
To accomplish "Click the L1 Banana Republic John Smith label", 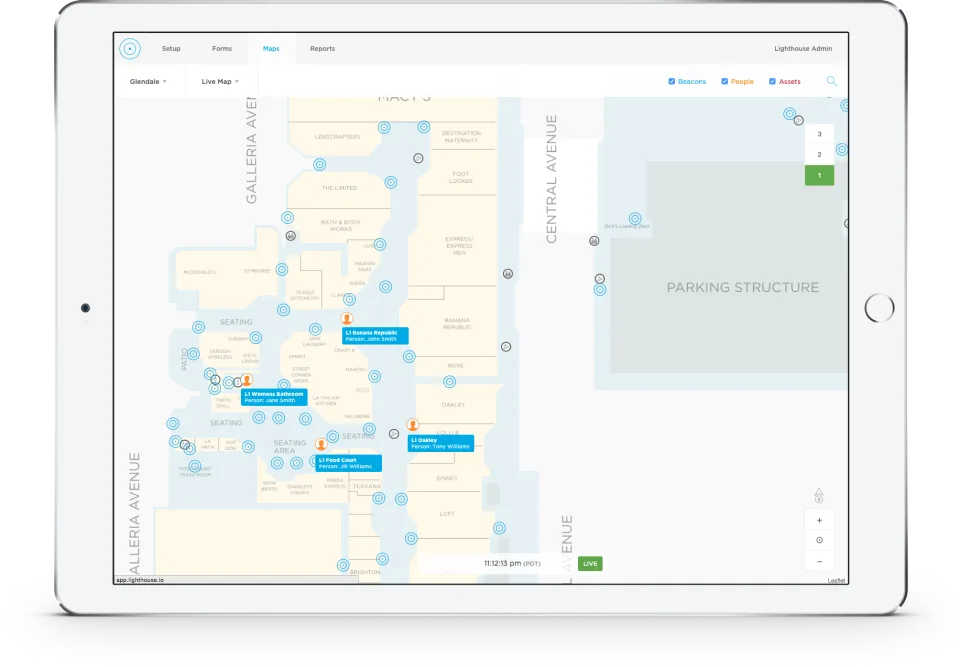I will 375,336.
